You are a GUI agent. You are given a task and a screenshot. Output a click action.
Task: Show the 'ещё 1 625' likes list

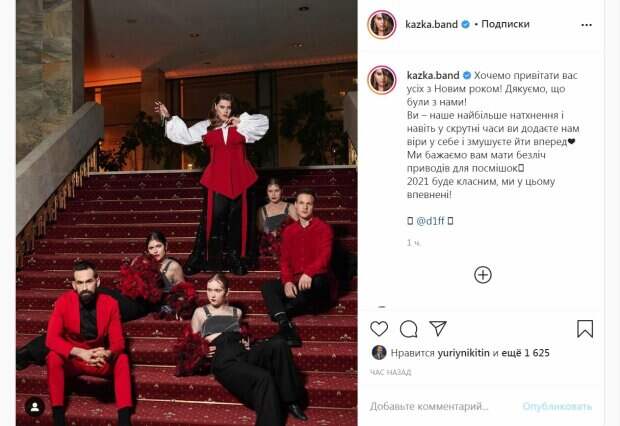coord(525,353)
